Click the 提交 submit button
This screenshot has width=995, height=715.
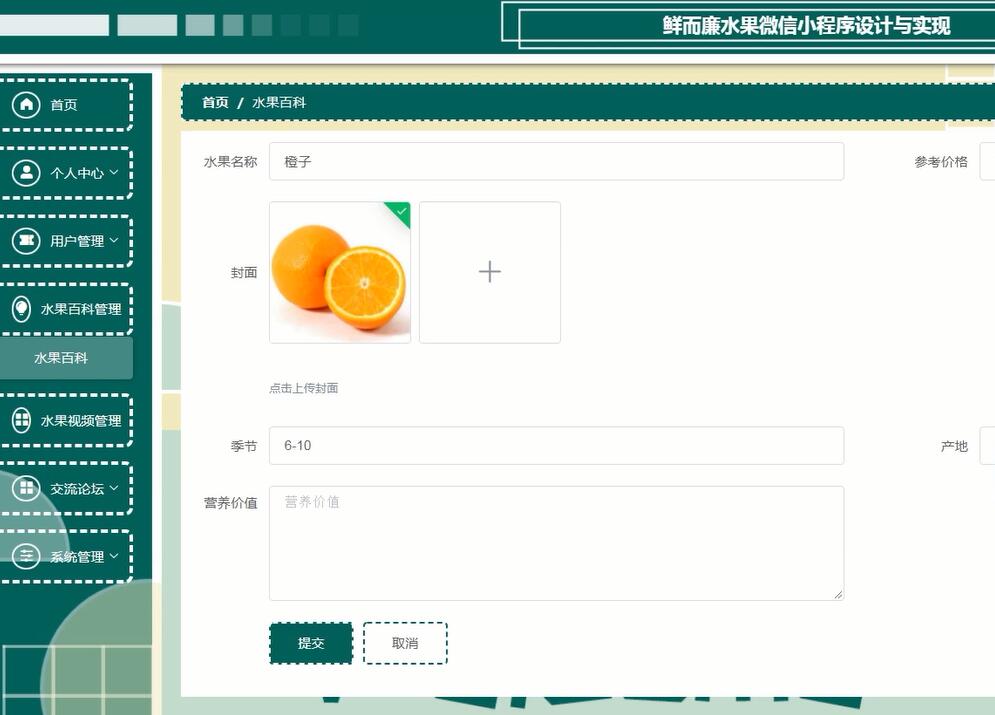[x=311, y=643]
